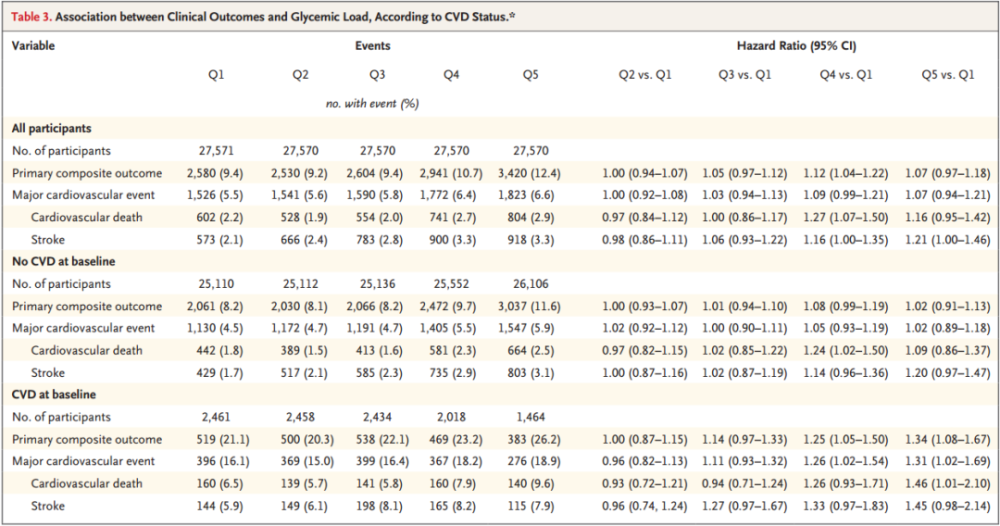Select the Variable column header

click(34, 46)
